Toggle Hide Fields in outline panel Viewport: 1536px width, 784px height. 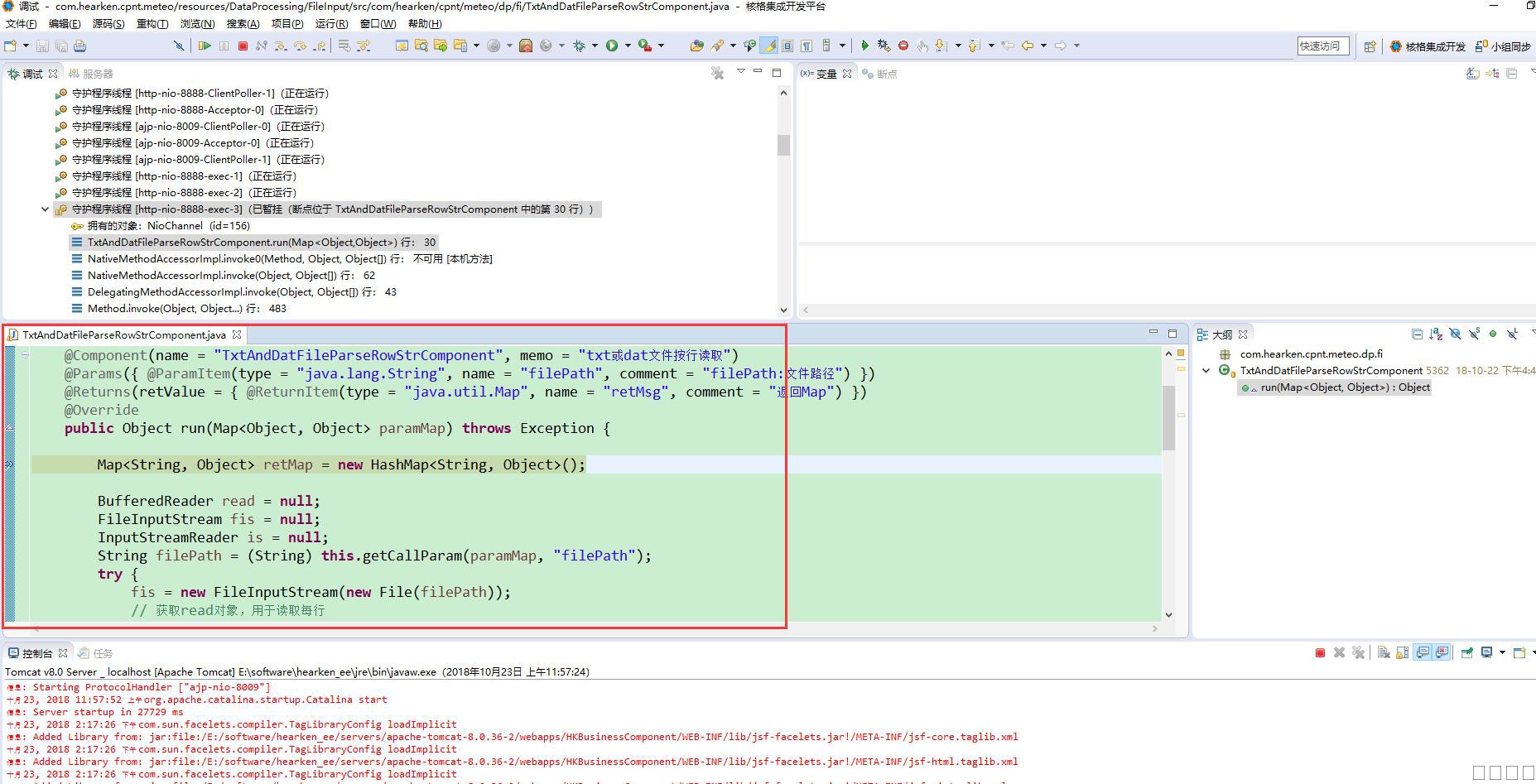coord(1455,334)
